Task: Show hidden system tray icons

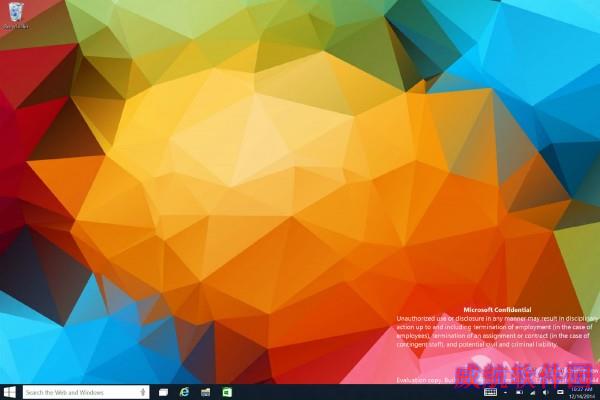Action: point(505,393)
